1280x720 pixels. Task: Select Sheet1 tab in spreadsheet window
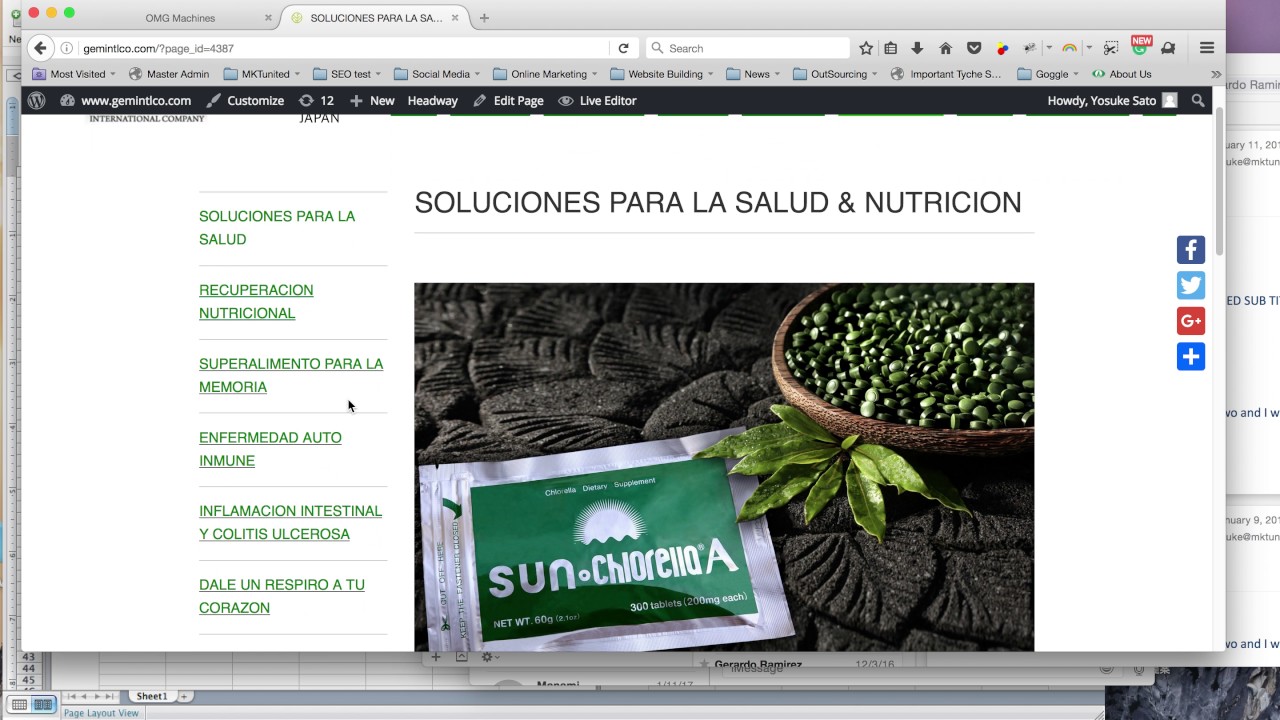point(152,696)
